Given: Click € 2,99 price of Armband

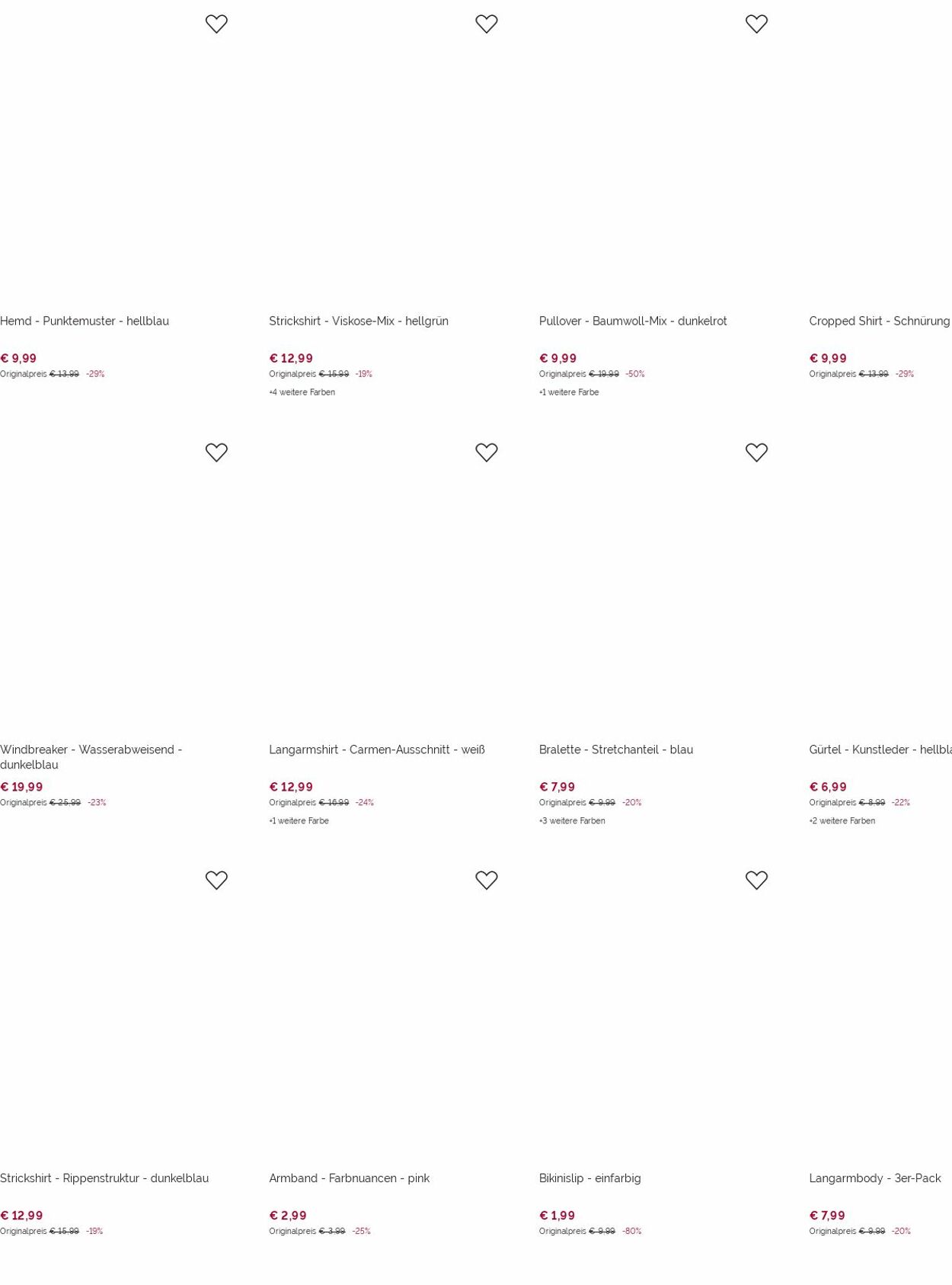Looking at the screenshot, I should tap(288, 1216).
